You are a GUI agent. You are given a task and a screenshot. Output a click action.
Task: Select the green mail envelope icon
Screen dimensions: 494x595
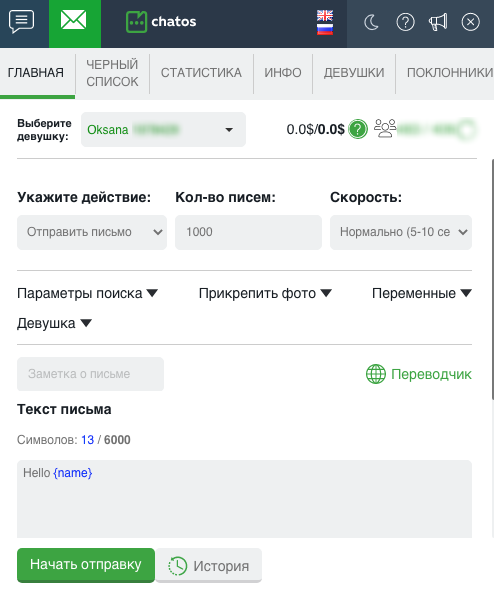pos(74,20)
